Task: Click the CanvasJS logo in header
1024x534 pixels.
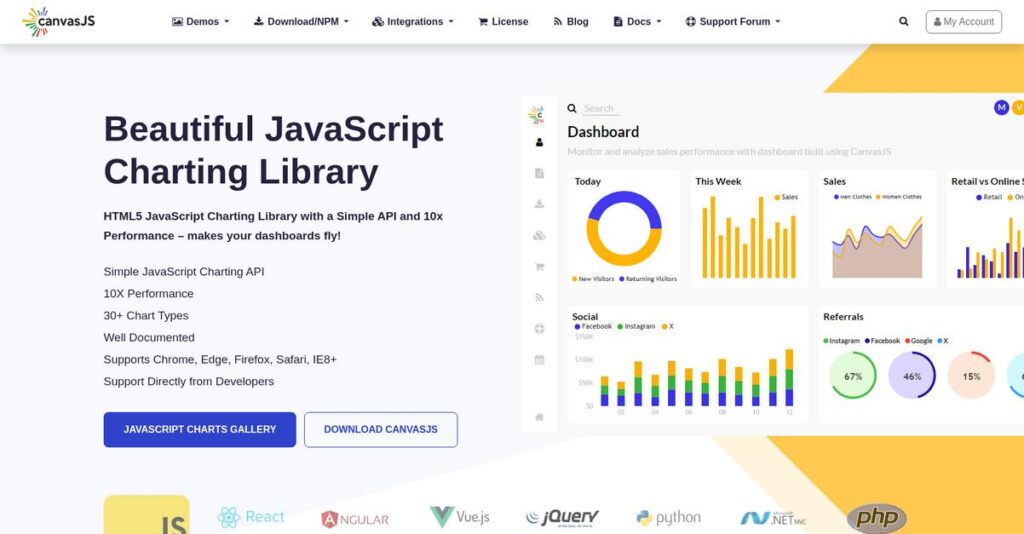Action: coord(59,22)
